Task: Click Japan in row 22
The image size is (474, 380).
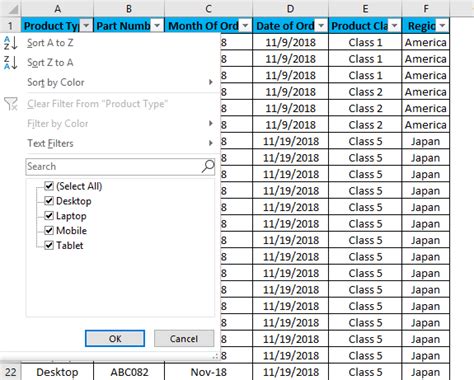Action: coord(426,372)
